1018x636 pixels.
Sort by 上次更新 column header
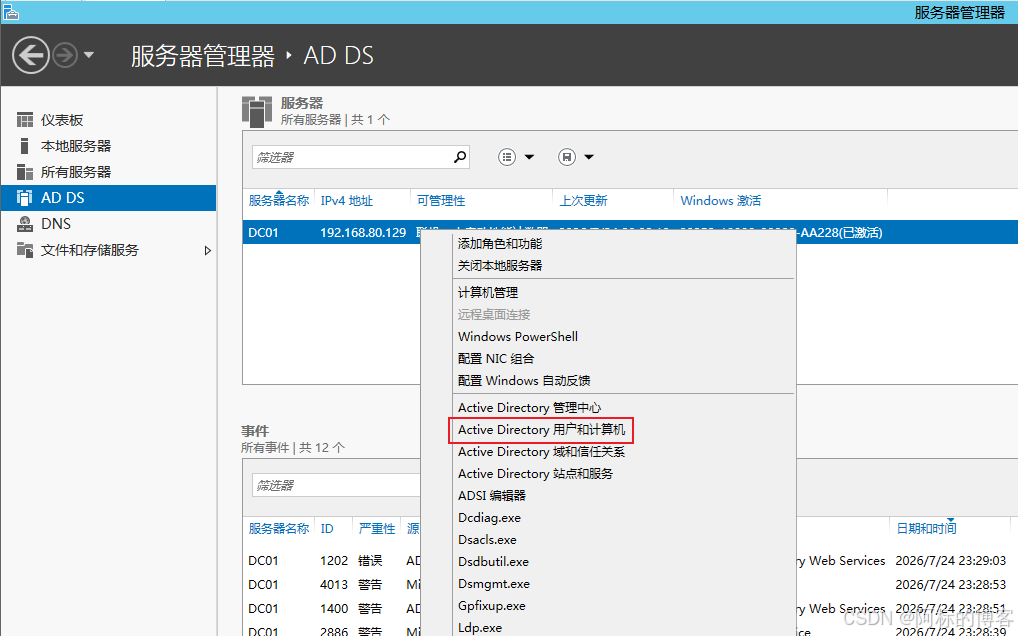click(583, 201)
